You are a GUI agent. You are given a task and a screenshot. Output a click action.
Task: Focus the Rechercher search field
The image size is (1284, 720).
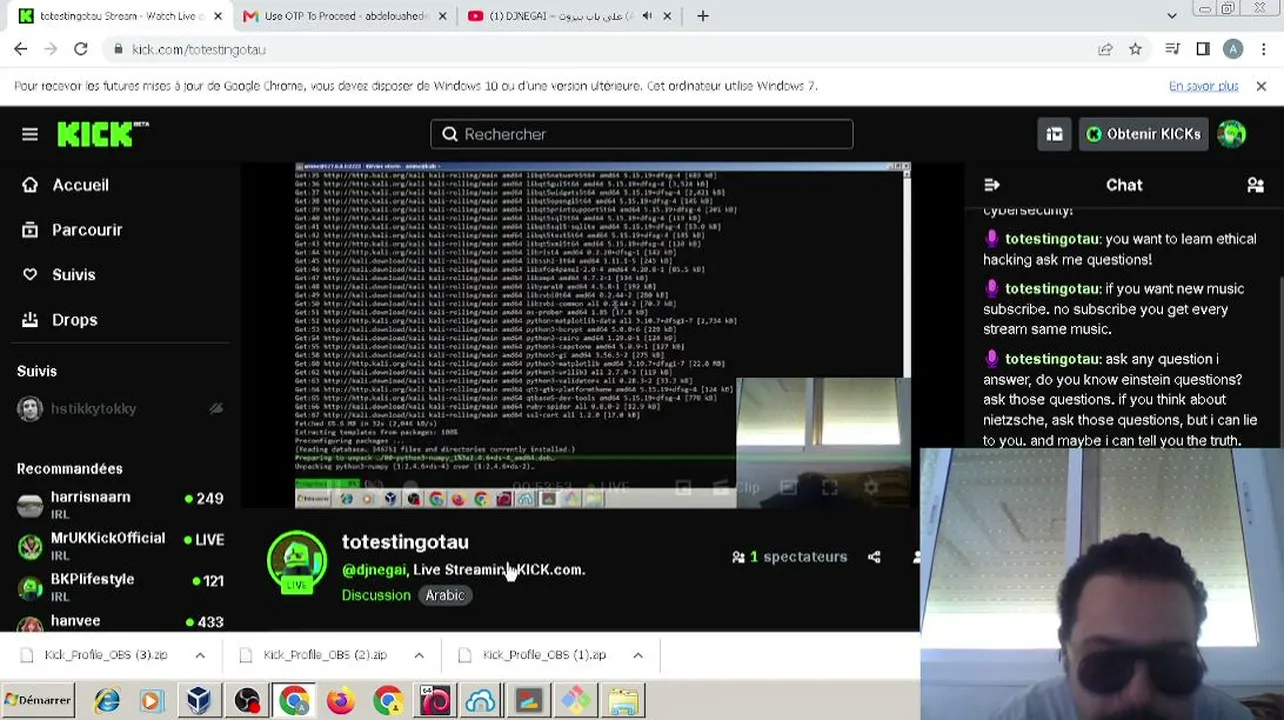pos(642,134)
